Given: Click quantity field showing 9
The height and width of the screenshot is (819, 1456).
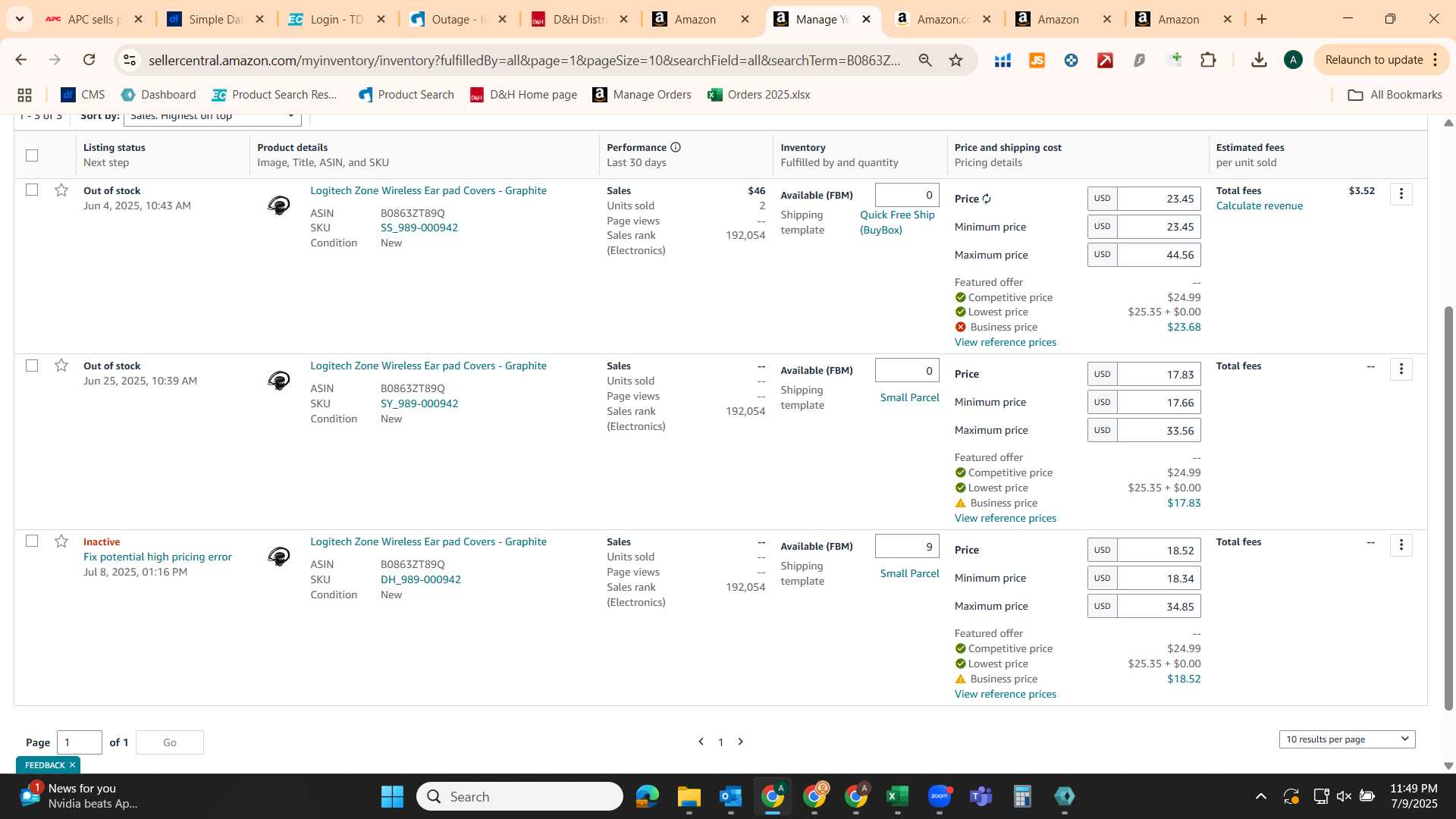Looking at the screenshot, I should click(x=907, y=546).
